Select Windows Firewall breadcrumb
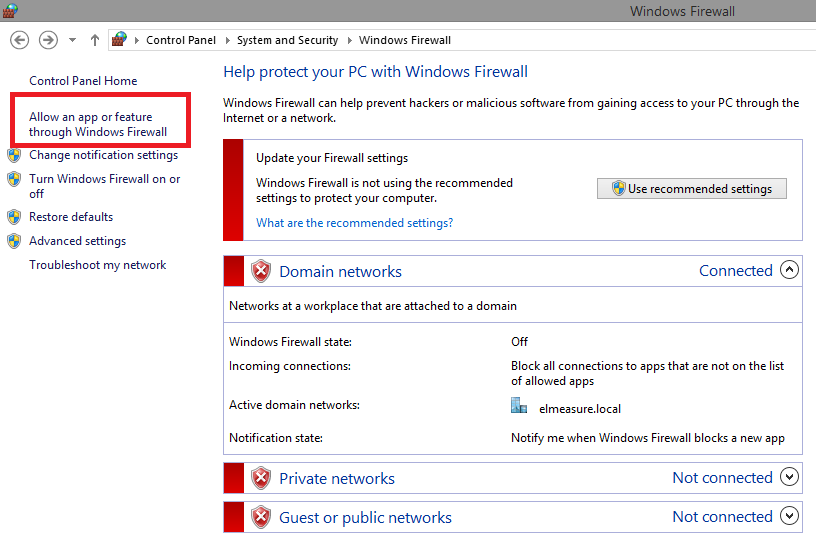 tap(404, 40)
